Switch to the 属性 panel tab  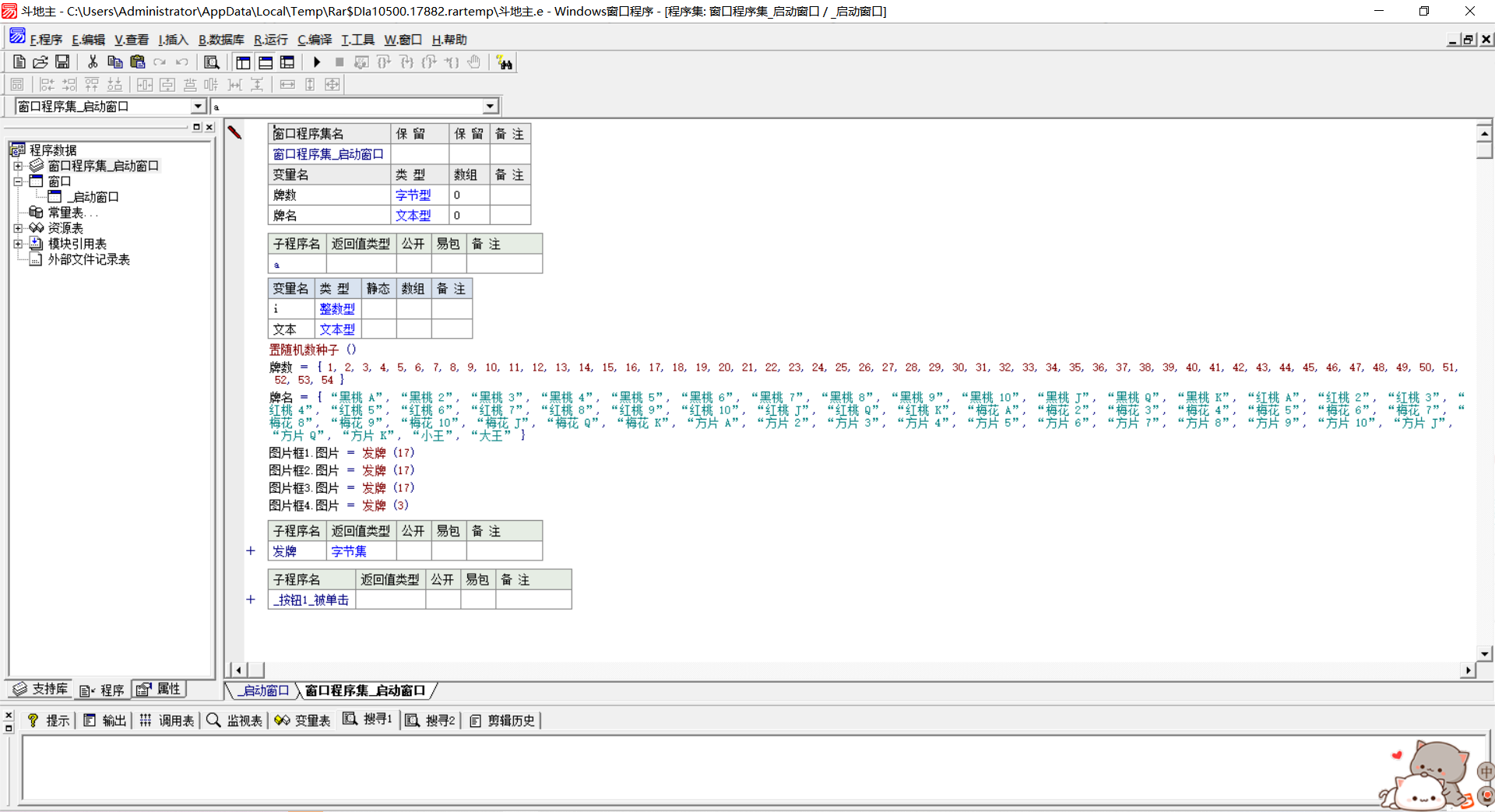(160, 689)
